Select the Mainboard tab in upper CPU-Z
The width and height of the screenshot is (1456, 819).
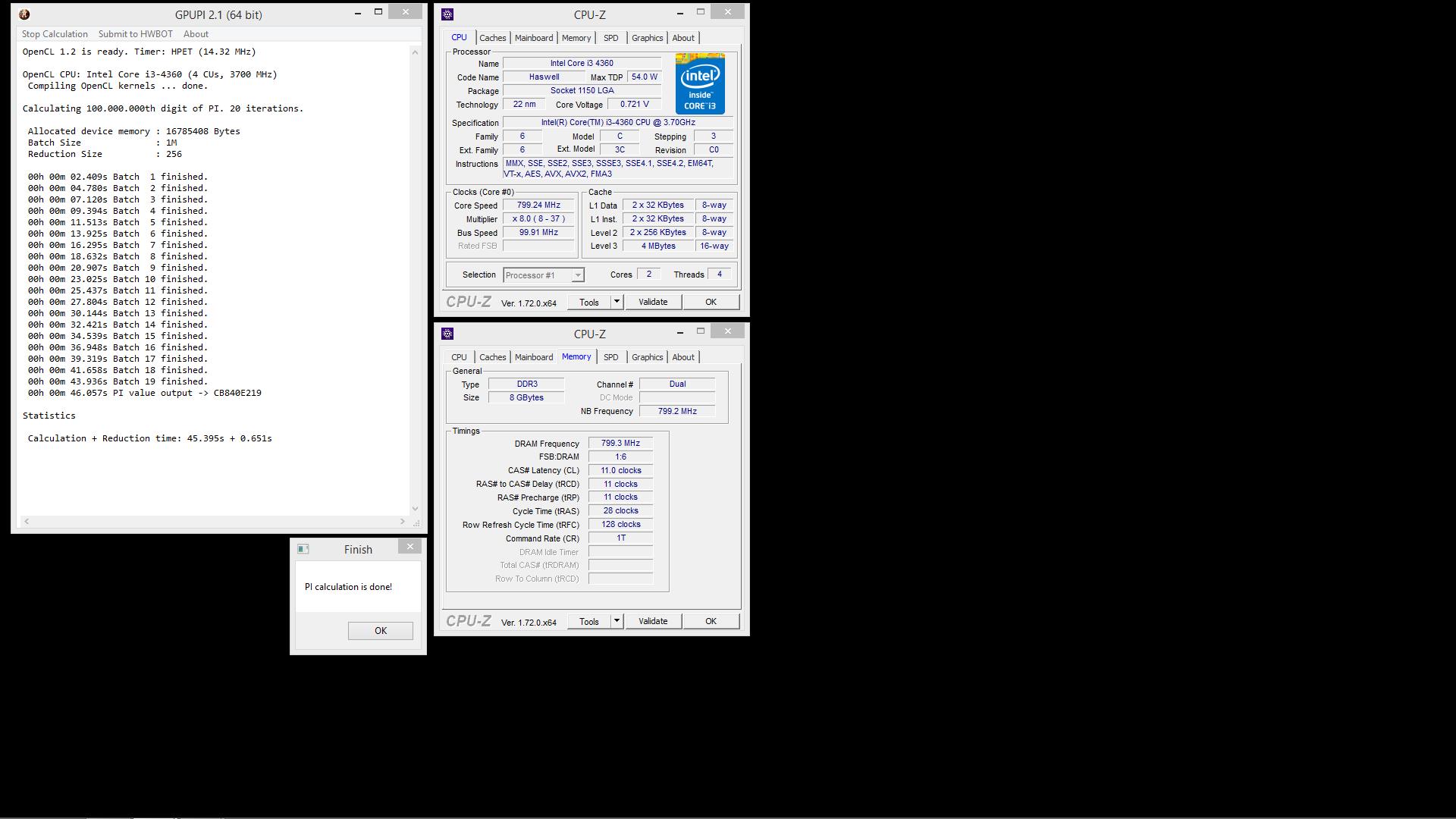click(x=534, y=38)
